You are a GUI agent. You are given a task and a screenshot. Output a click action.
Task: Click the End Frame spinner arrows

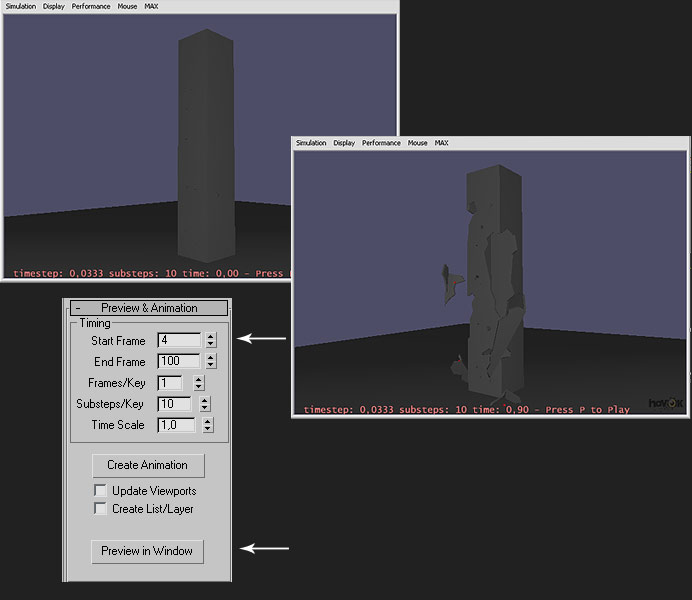[x=210, y=361]
